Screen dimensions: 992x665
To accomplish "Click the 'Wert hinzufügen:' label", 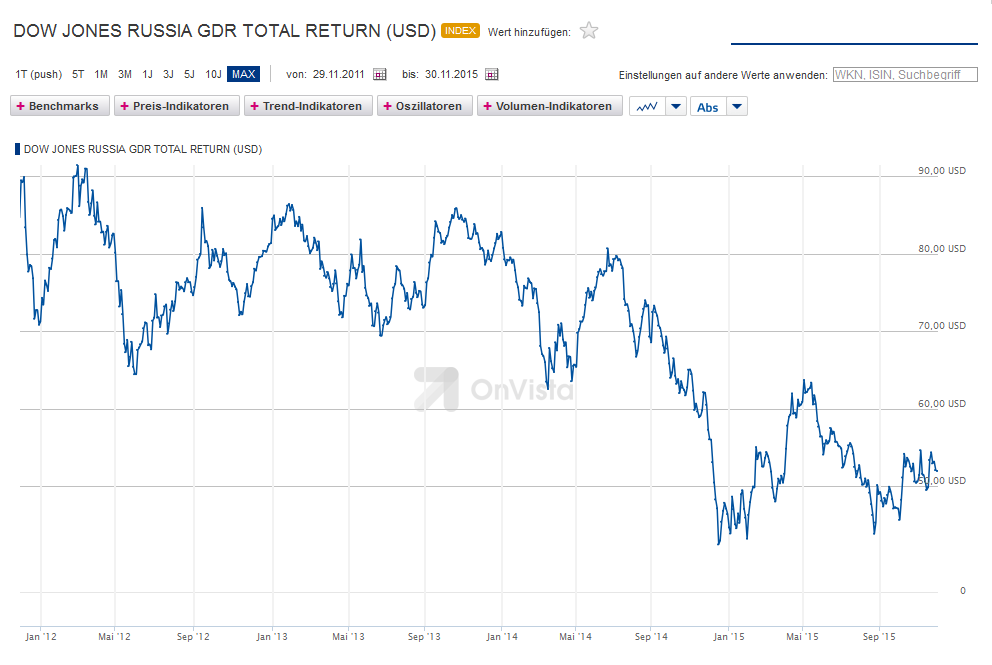I will coord(529,32).
